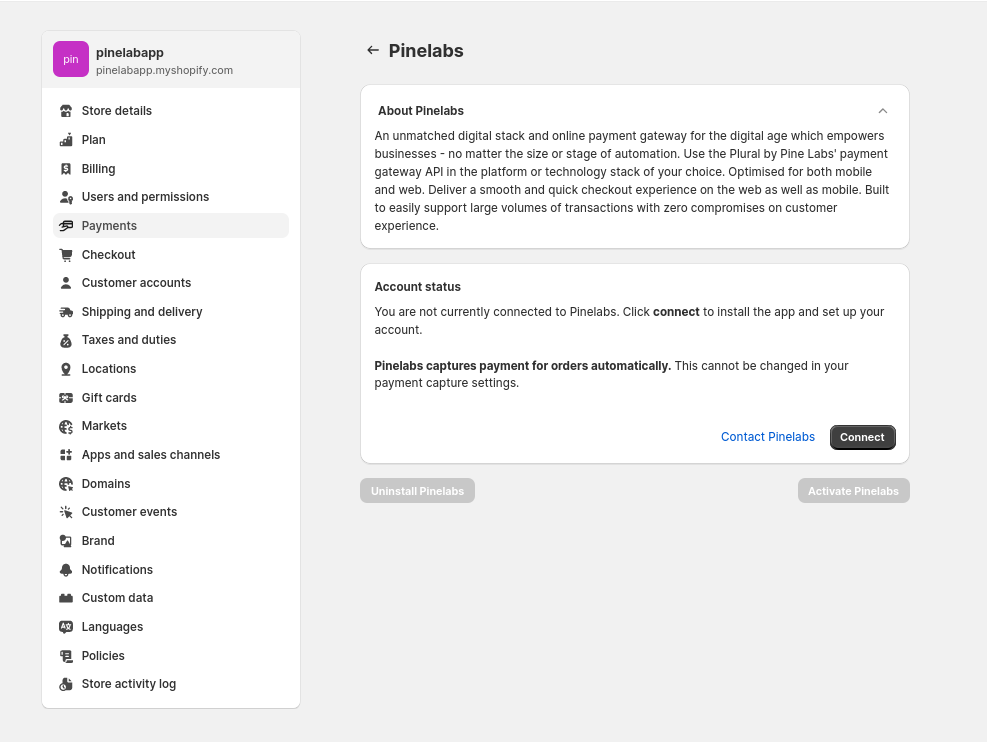Click the Taxes and duties icon
This screenshot has width=987, height=742.
point(66,340)
